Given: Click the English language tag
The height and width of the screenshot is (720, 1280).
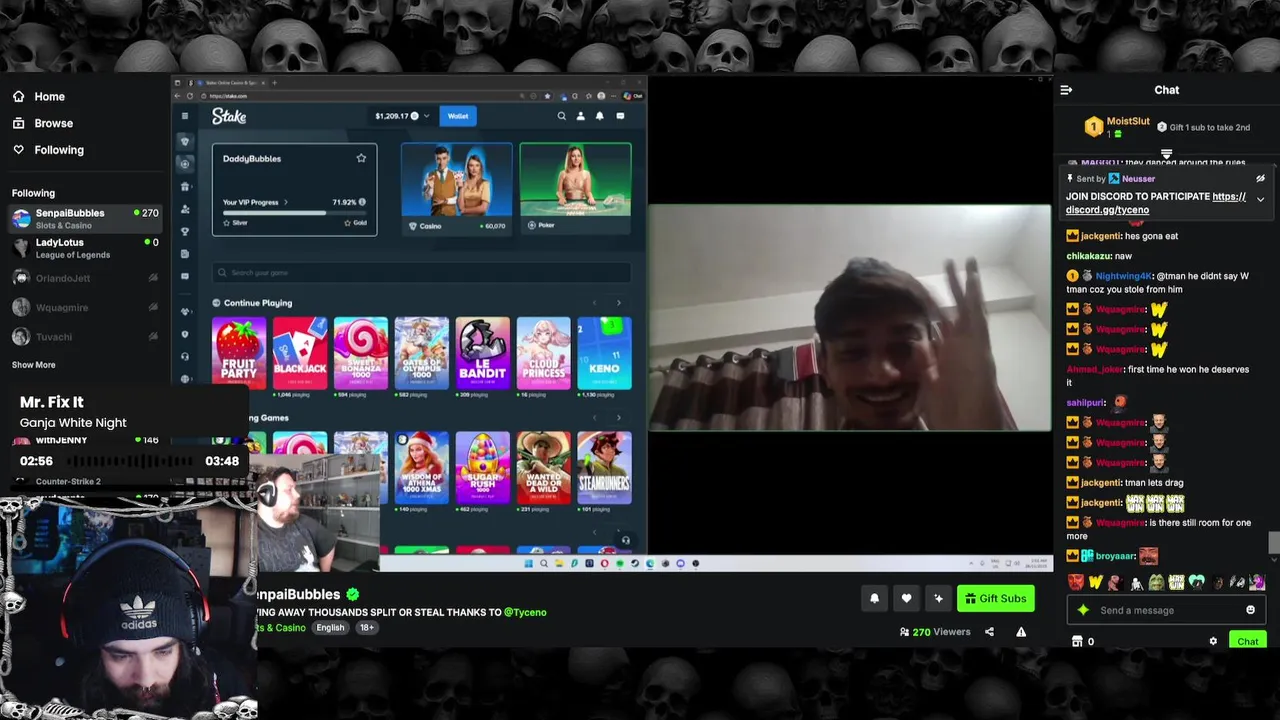Looking at the screenshot, I should (x=330, y=628).
